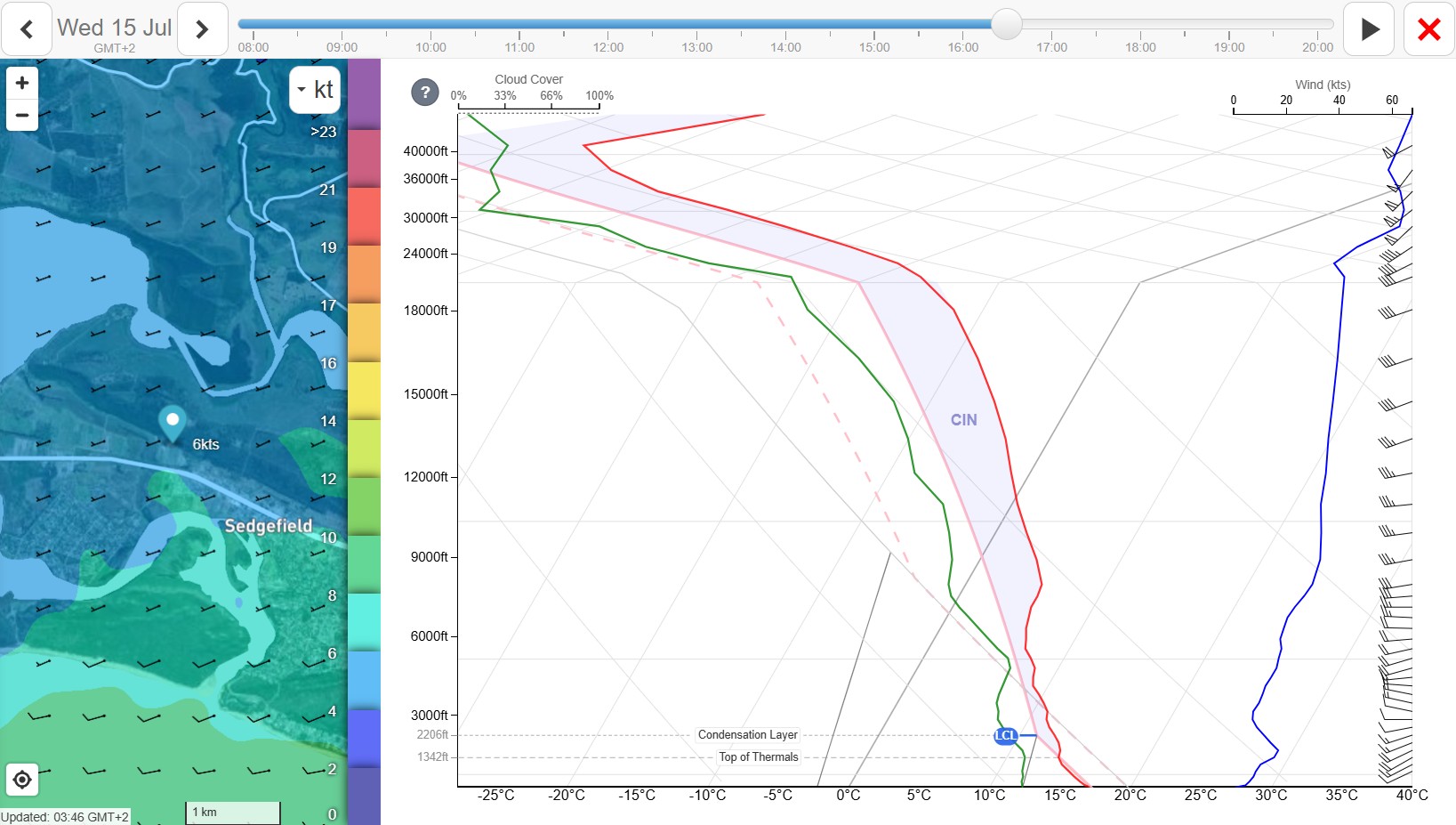The image size is (1456, 825).
Task: Start the forecast time animation
Action: tap(1369, 29)
